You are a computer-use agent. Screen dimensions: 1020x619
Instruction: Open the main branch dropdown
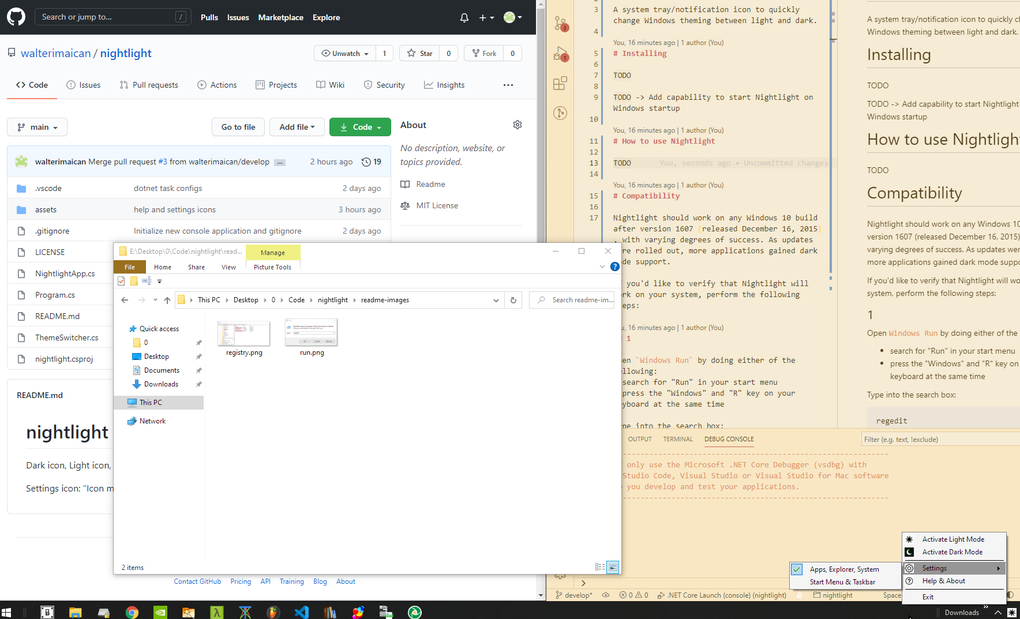click(37, 127)
